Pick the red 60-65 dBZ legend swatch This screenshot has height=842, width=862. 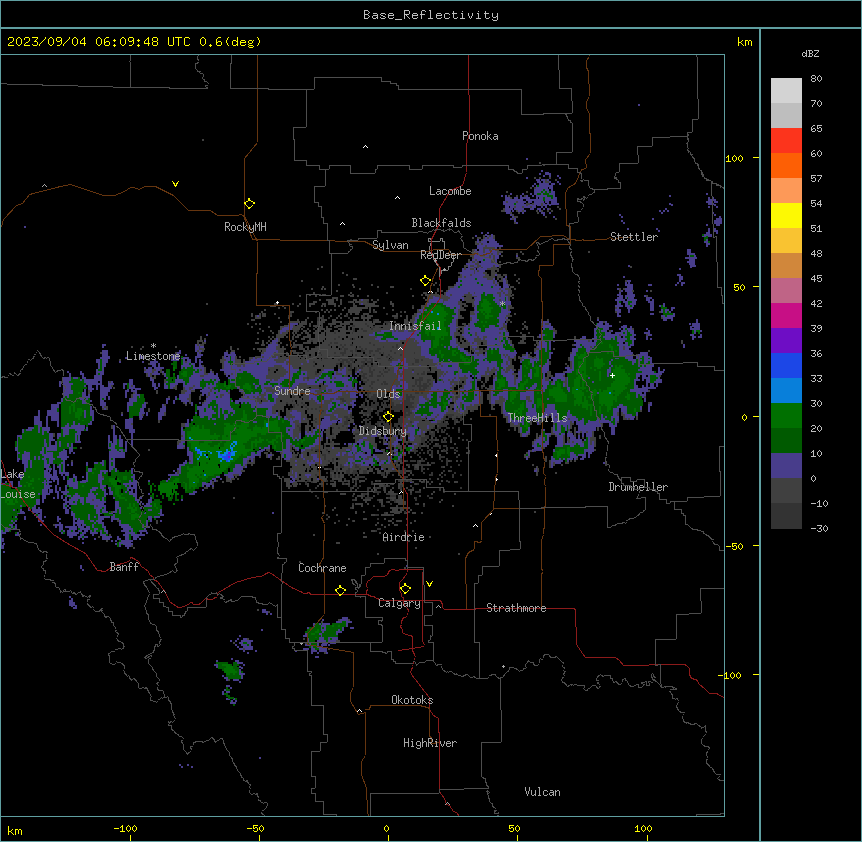786,141
